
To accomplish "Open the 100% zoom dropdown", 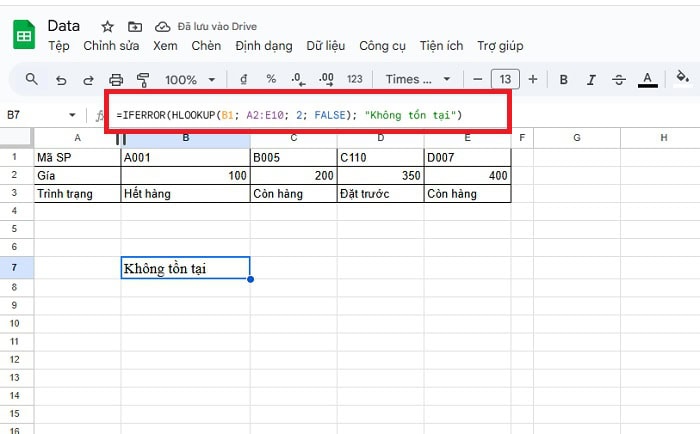I will (188, 79).
